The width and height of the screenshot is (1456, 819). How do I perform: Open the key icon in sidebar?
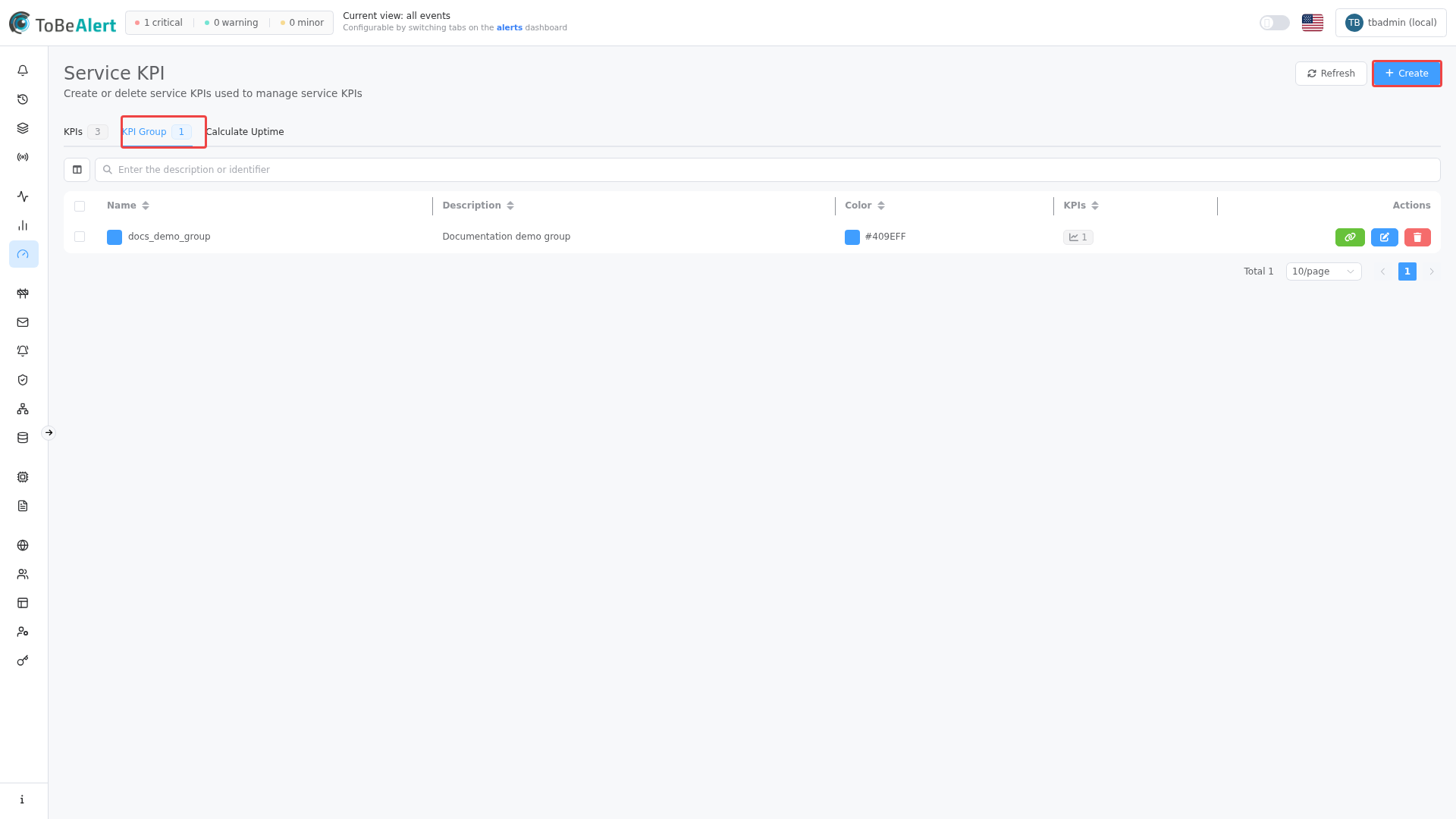23,661
